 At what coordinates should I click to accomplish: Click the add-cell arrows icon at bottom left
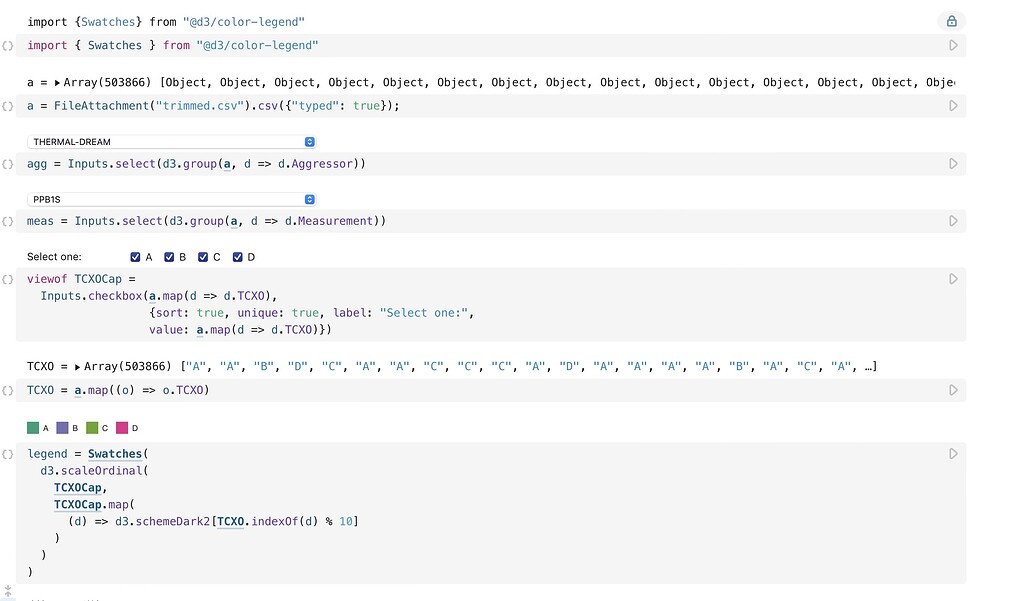(x=10, y=592)
